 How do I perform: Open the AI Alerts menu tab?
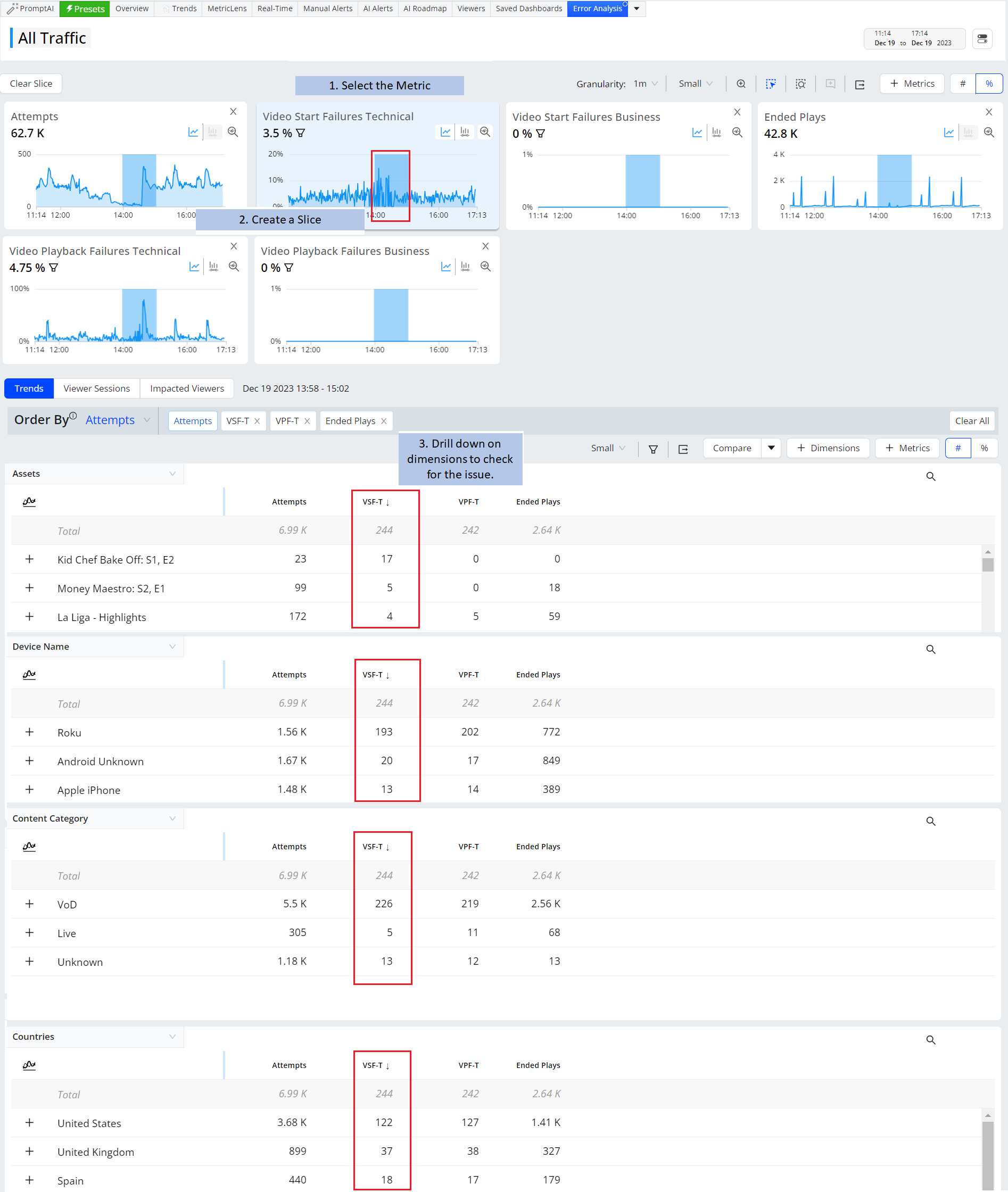tap(378, 9)
